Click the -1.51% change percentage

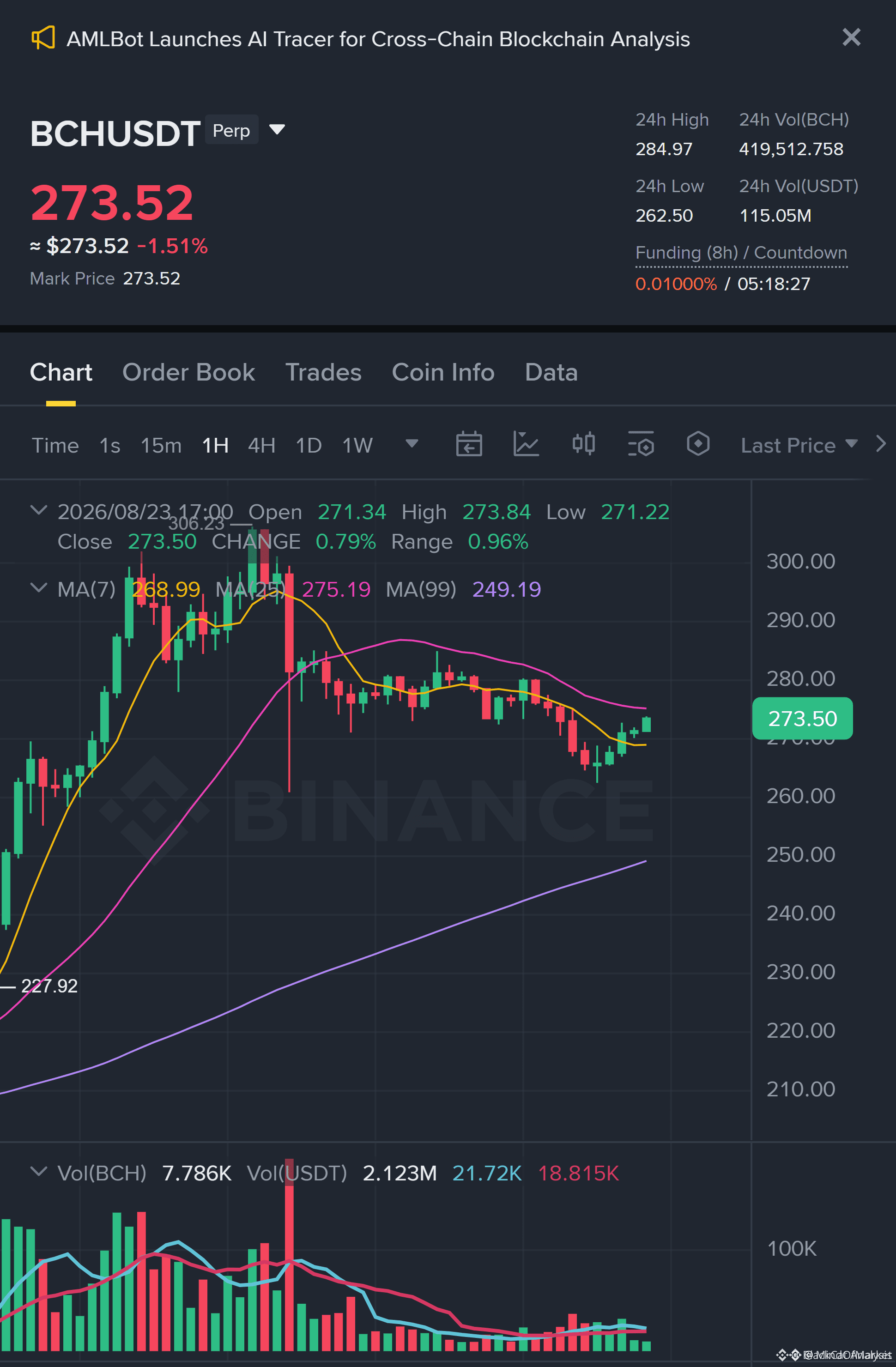click(x=172, y=246)
